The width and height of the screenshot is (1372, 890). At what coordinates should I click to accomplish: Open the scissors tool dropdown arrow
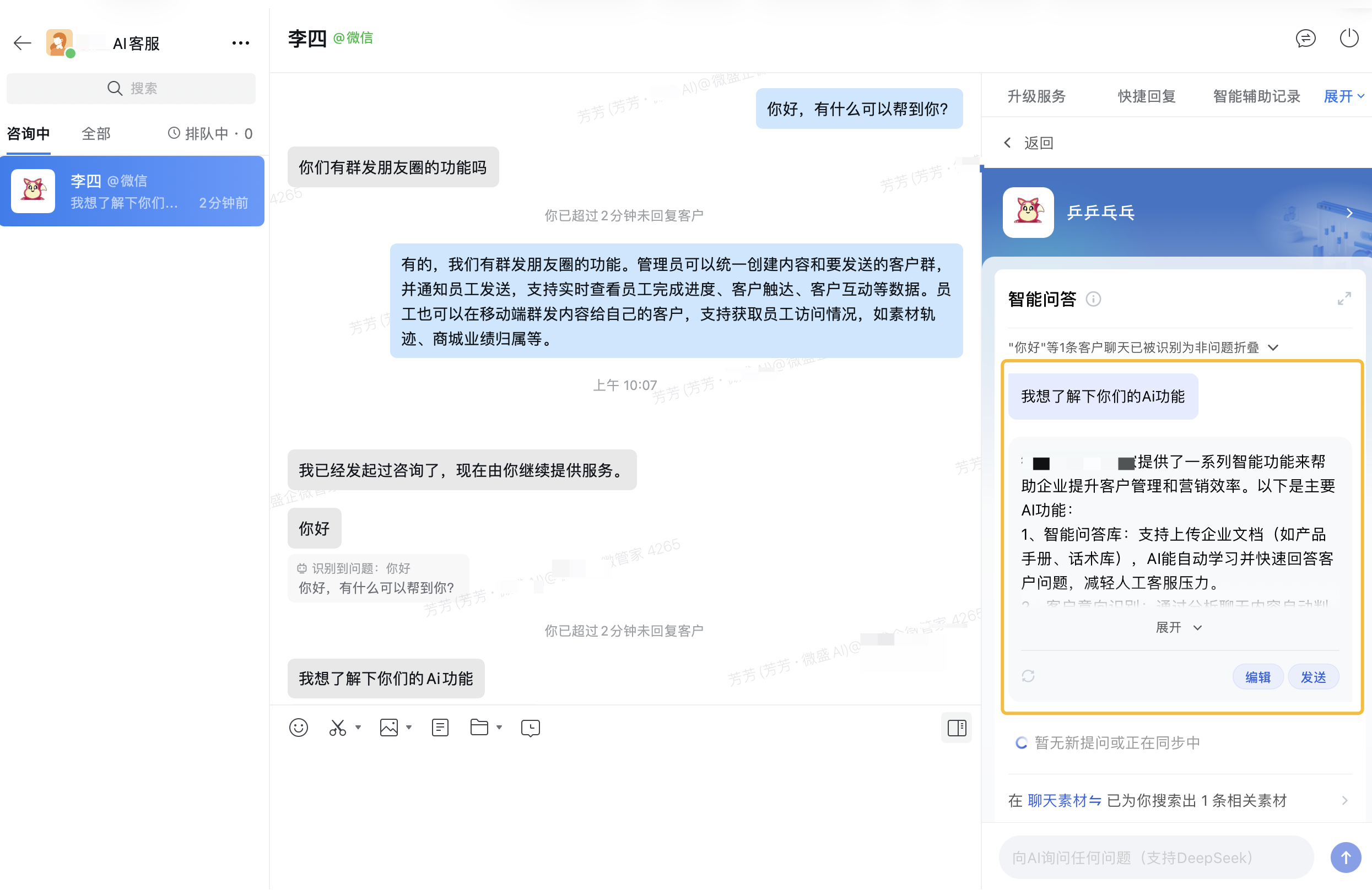coord(358,728)
